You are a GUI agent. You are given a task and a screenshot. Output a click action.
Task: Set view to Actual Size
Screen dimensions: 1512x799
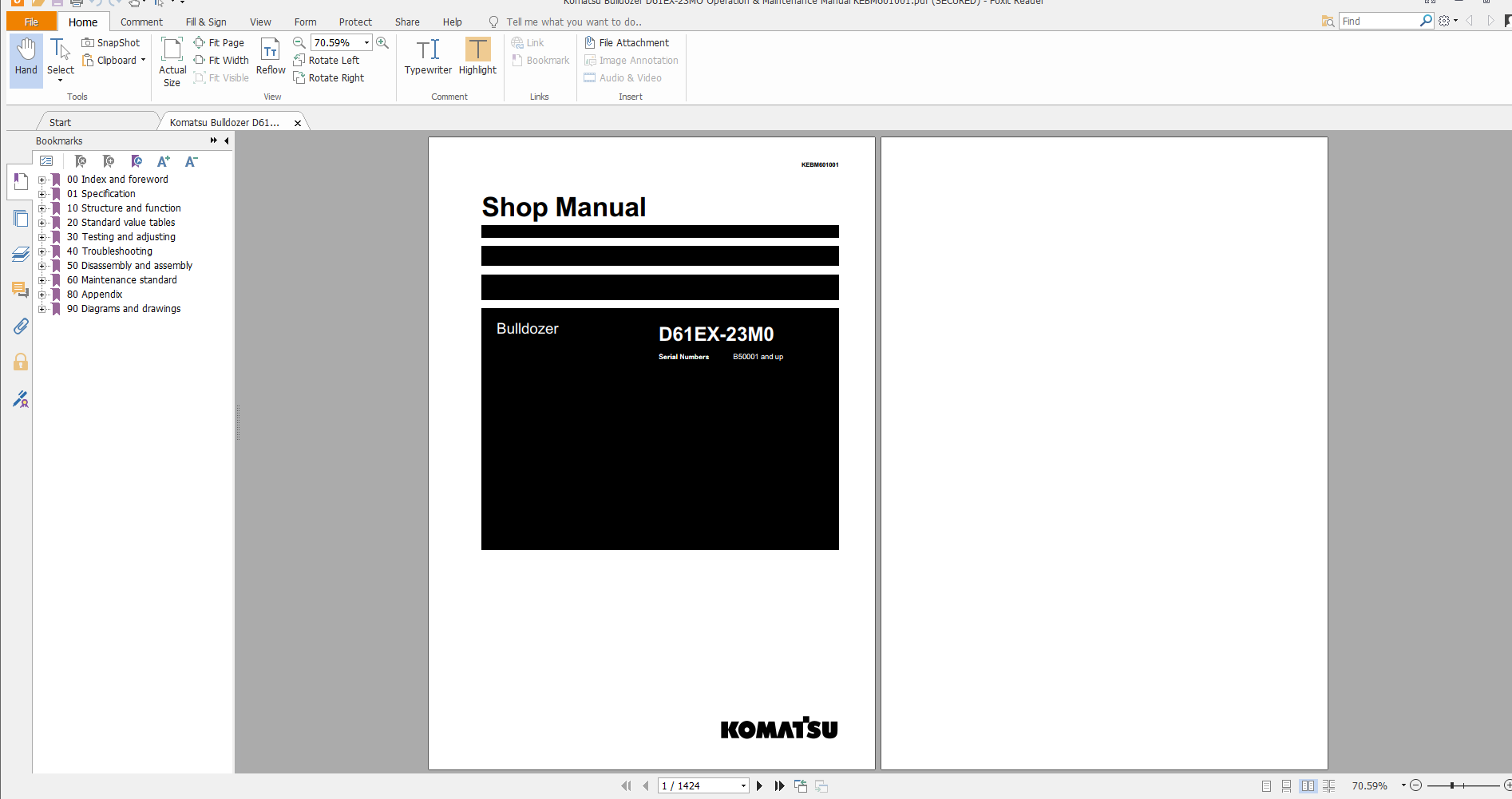[172, 62]
